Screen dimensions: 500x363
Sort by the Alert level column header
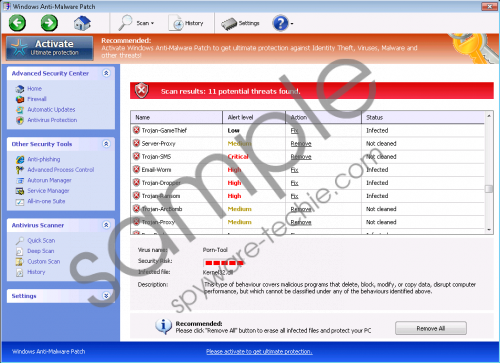tap(254, 117)
